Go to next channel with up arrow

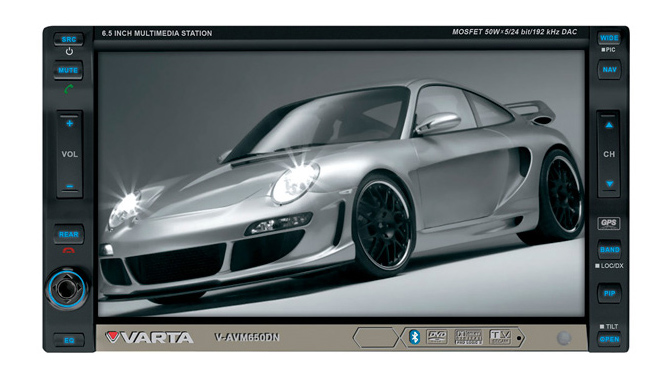pyautogui.click(x=609, y=125)
